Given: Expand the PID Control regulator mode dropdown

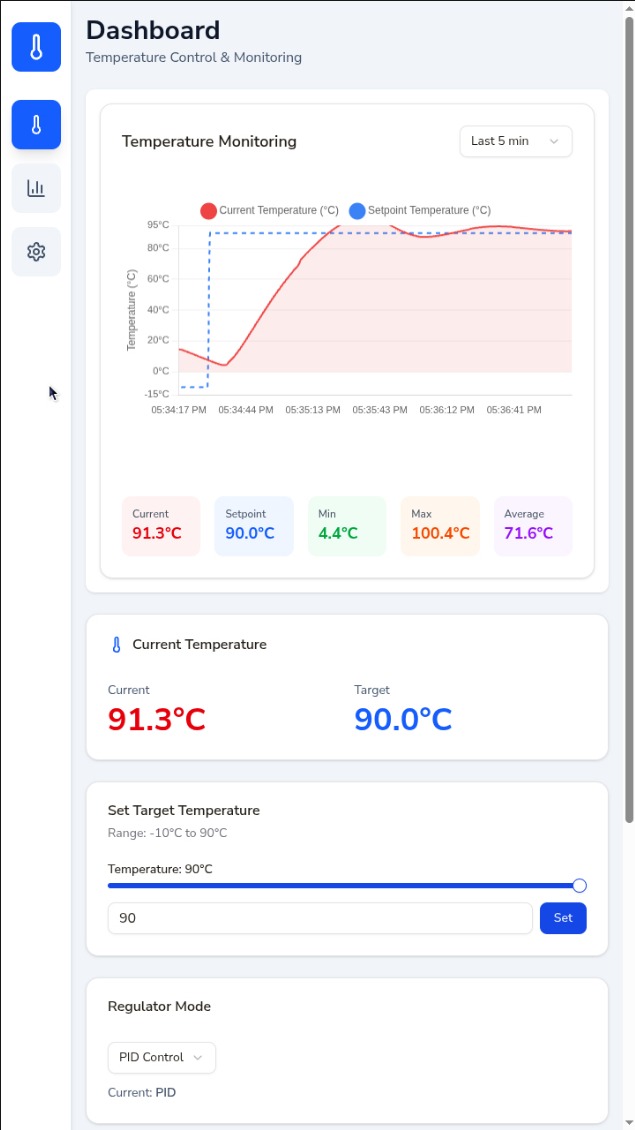Looking at the screenshot, I should tap(162, 1057).
